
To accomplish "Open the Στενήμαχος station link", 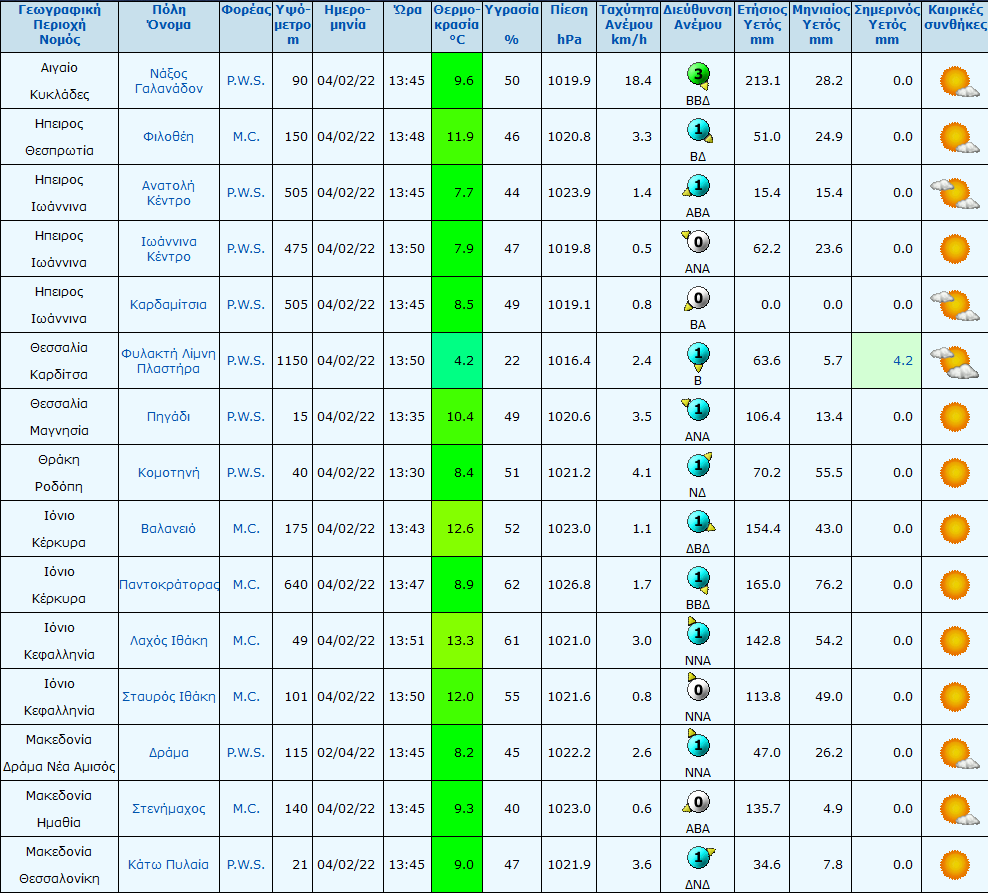I will click(168, 809).
